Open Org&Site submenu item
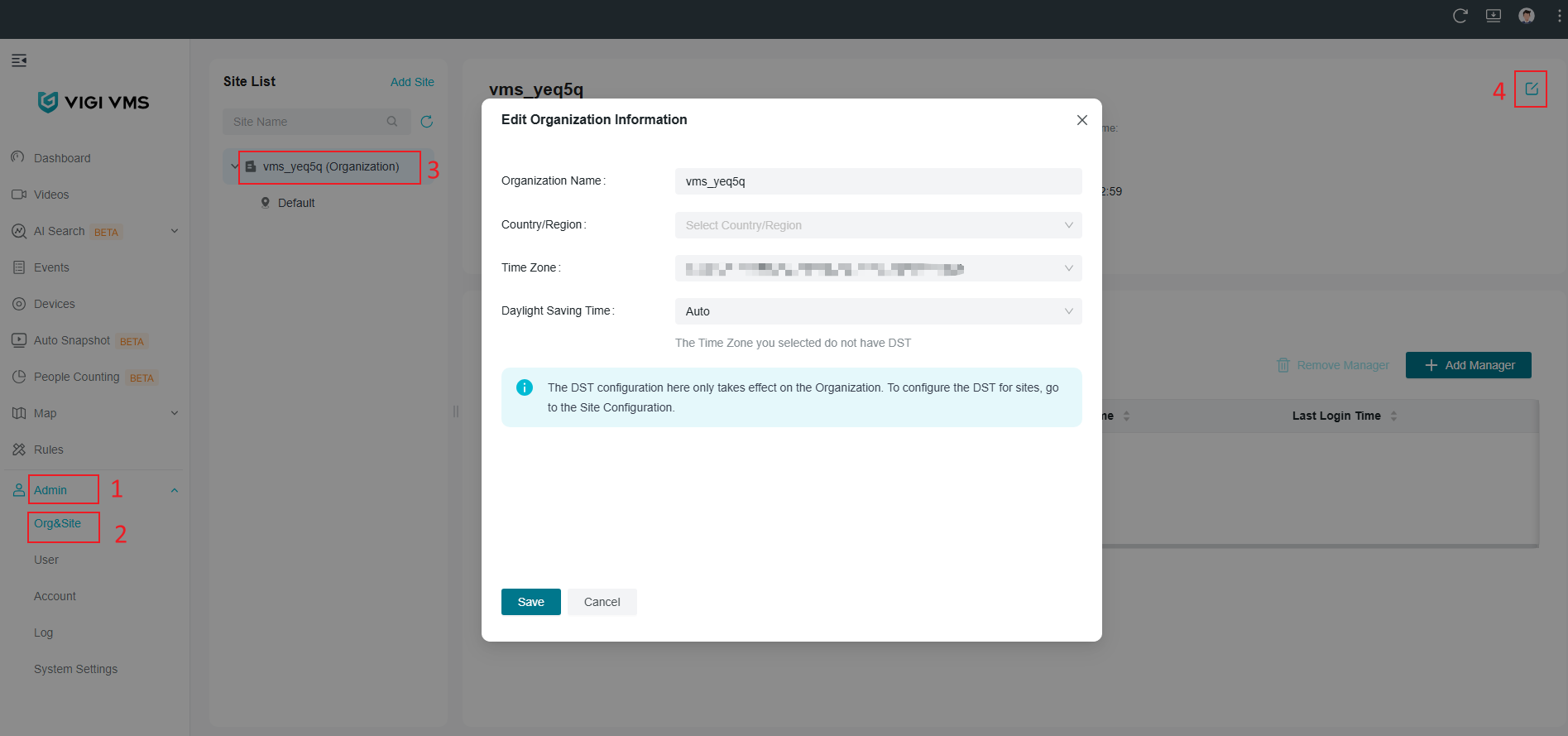Viewport: 1568px width, 736px height. tap(58, 523)
